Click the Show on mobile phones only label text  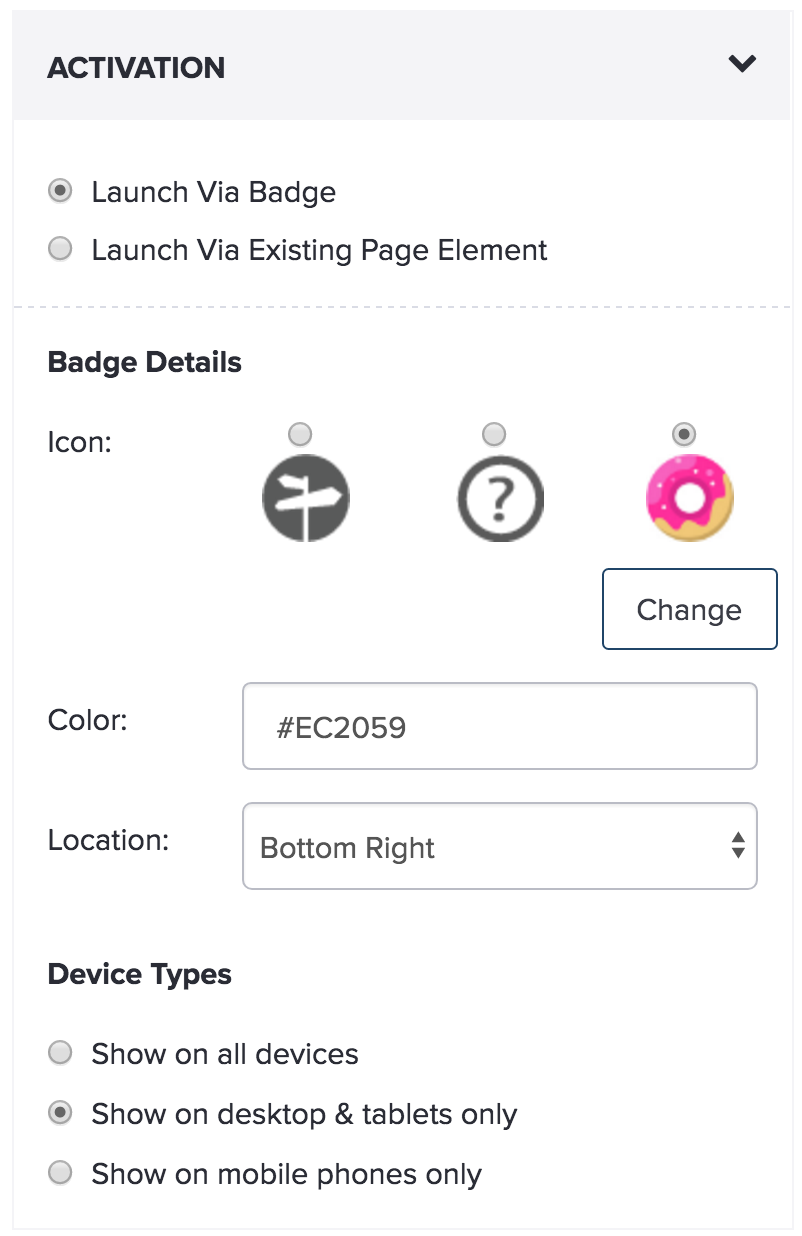click(x=286, y=1174)
